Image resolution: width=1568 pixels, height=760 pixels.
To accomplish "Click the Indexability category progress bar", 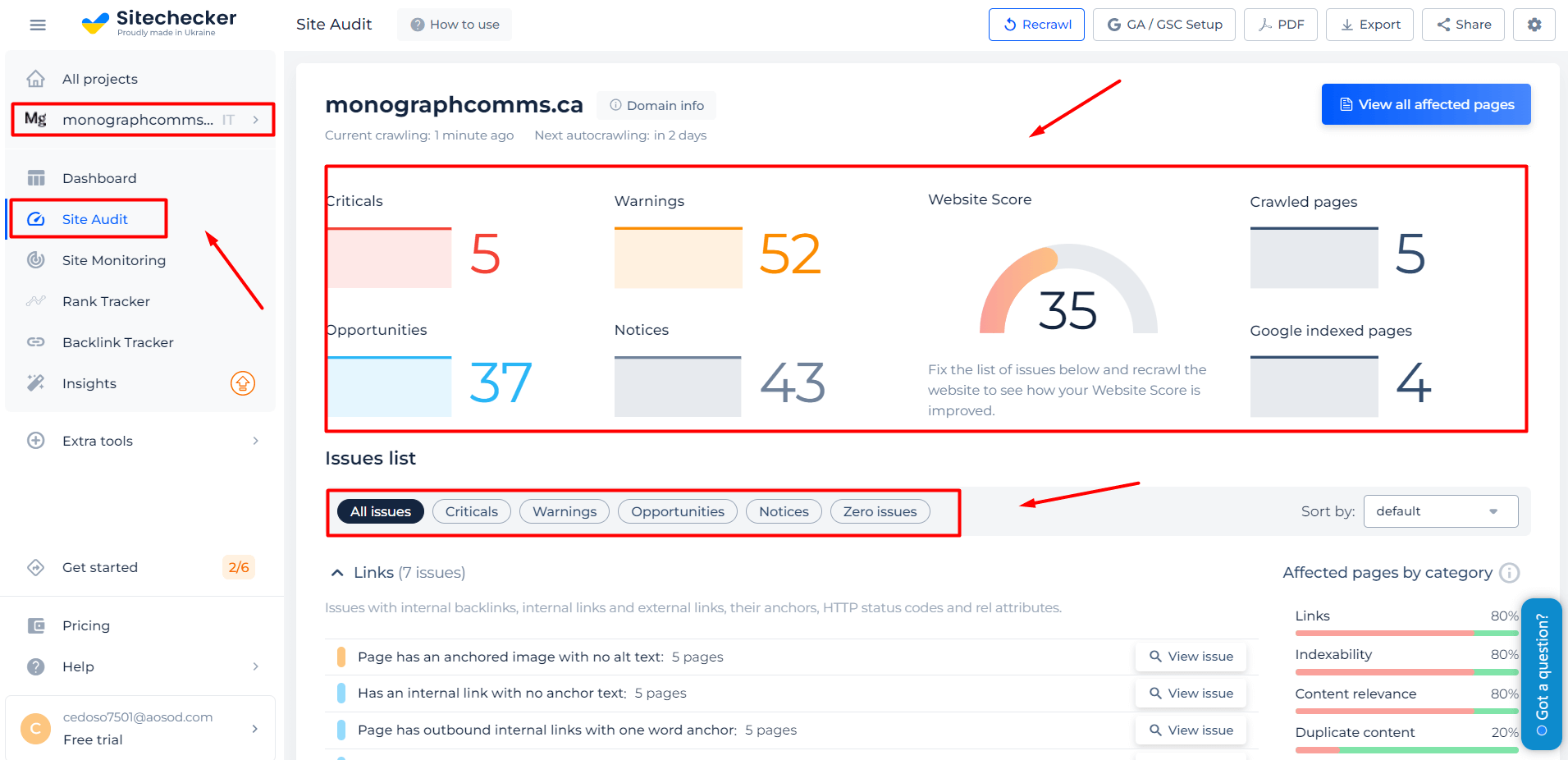I will point(1407,672).
